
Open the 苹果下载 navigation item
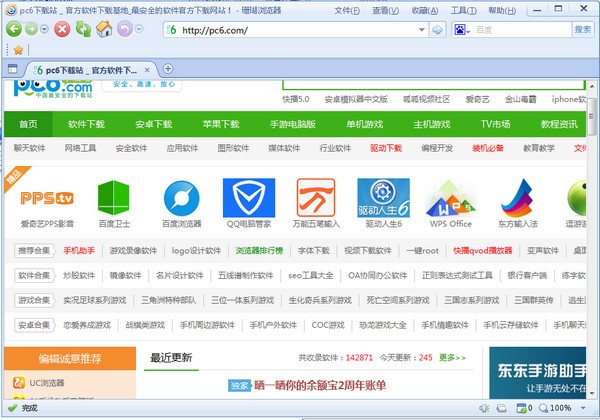pyautogui.click(x=221, y=124)
